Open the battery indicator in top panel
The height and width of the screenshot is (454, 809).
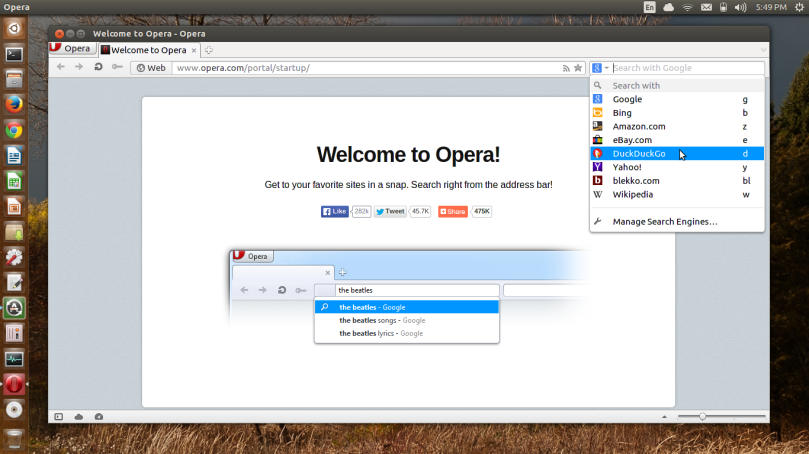coord(723,7)
